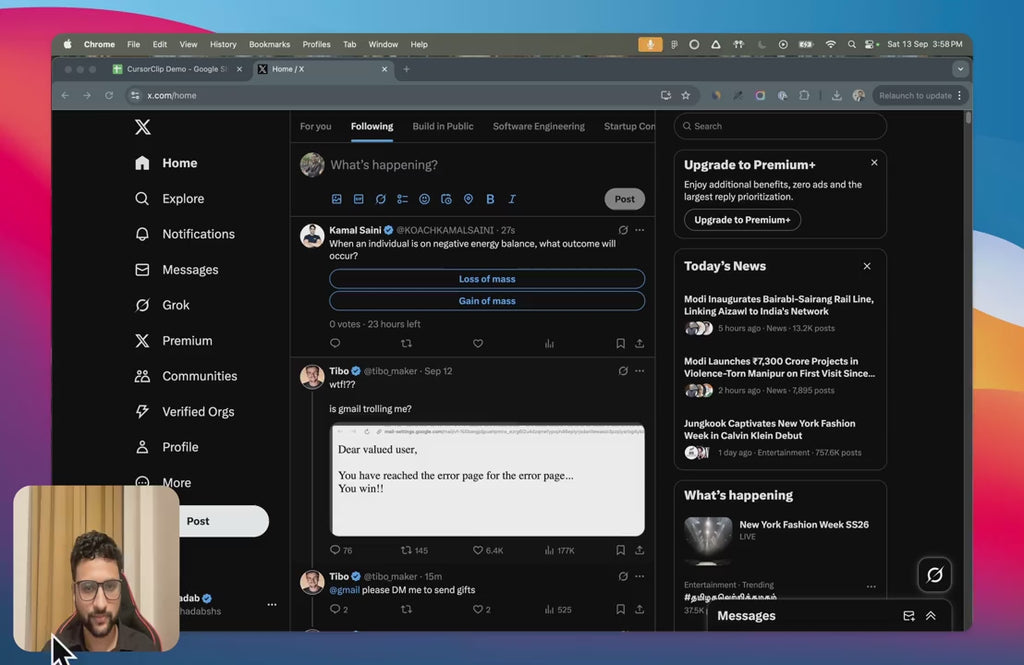This screenshot has width=1024, height=665.
Task: Open the Modi Inaugurates Bairabi-Sairang Rail Line story
Action: (x=778, y=305)
